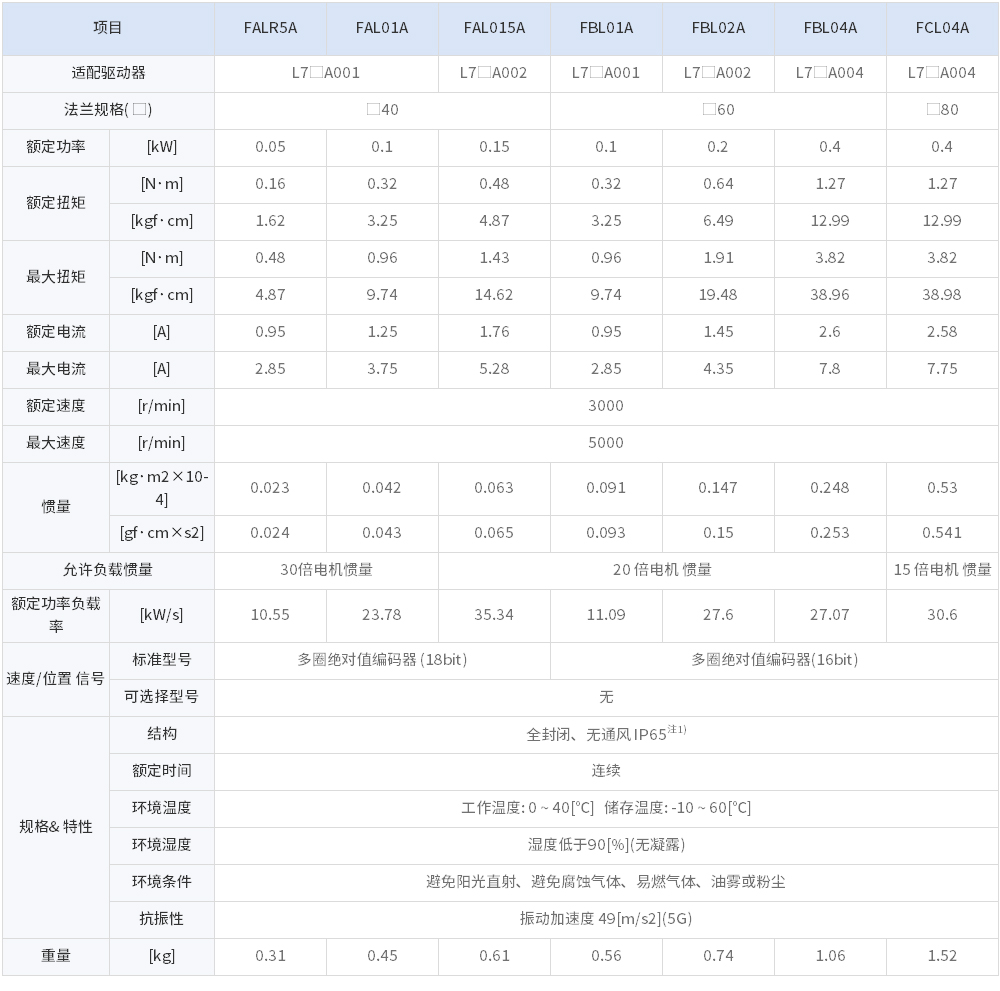Click the 5000 max speed cell
This screenshot has width=1000, height=991.
(x=606, y=443)
